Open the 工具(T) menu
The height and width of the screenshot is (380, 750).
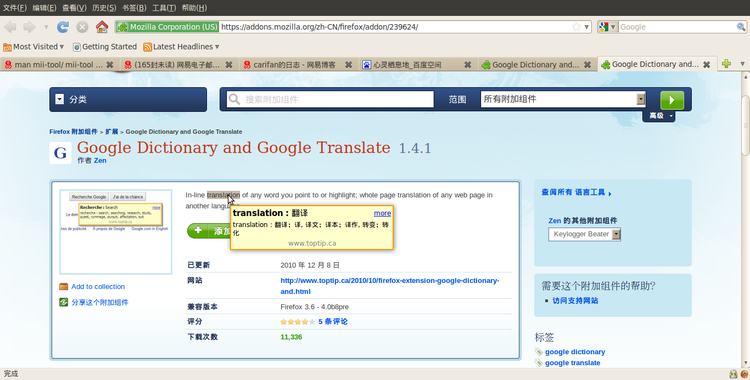click(164, 8)
